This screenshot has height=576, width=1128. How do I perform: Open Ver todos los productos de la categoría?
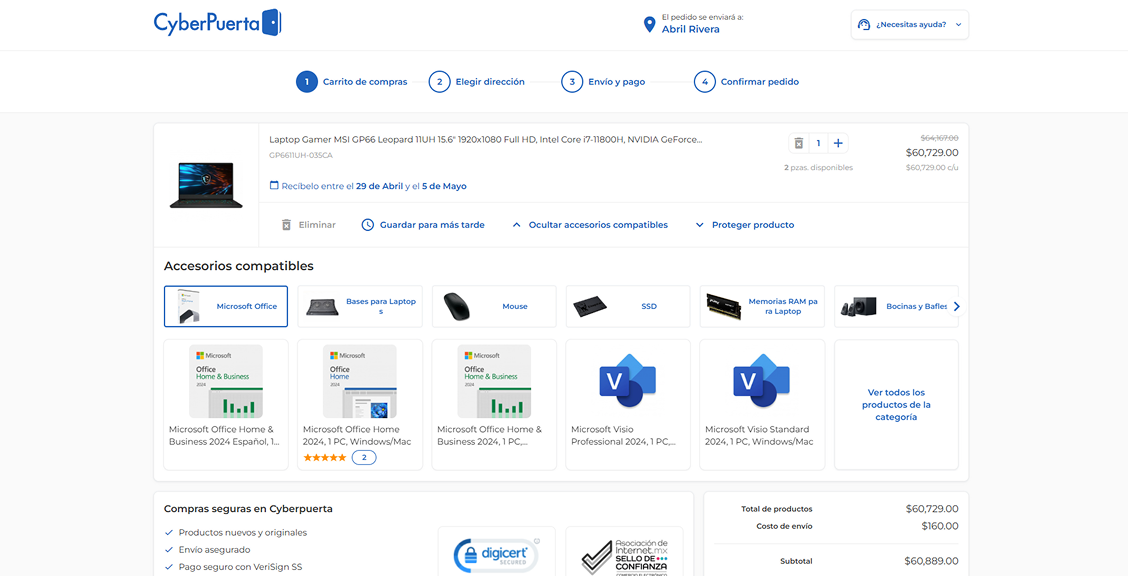click(x=896, y=404)
